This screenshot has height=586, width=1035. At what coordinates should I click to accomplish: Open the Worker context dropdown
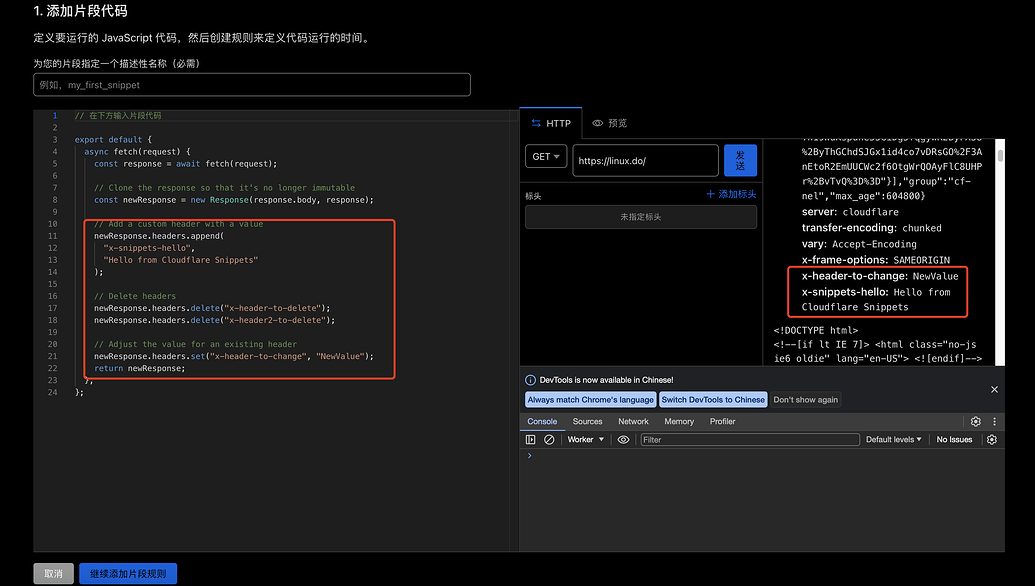tap(585, 440)
